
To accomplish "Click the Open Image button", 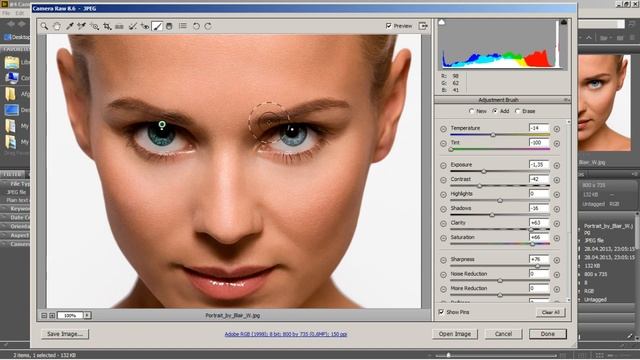I will tap(455, 334).
